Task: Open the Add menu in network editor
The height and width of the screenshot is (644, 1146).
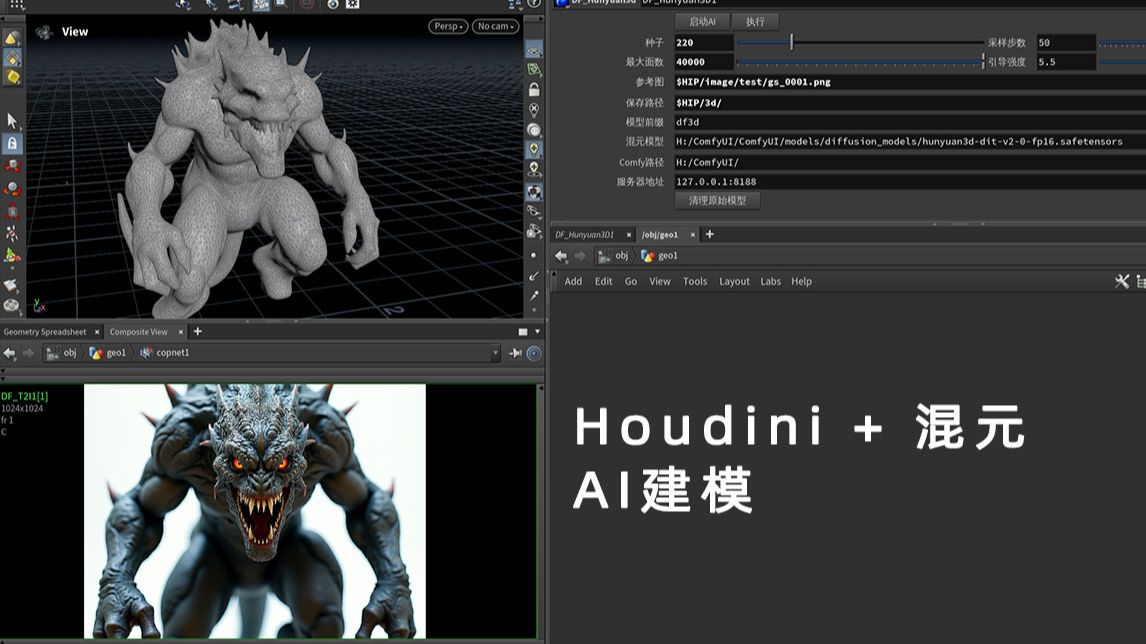Action: coord(573,281)
